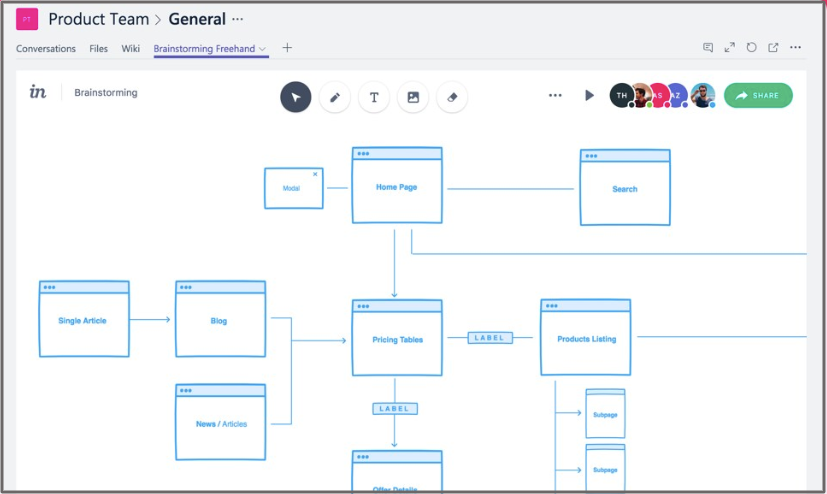The width and height of the screenshot is (827, 494).
Task: Expand the tab to full screen
Action: click(x=730, y=47)
